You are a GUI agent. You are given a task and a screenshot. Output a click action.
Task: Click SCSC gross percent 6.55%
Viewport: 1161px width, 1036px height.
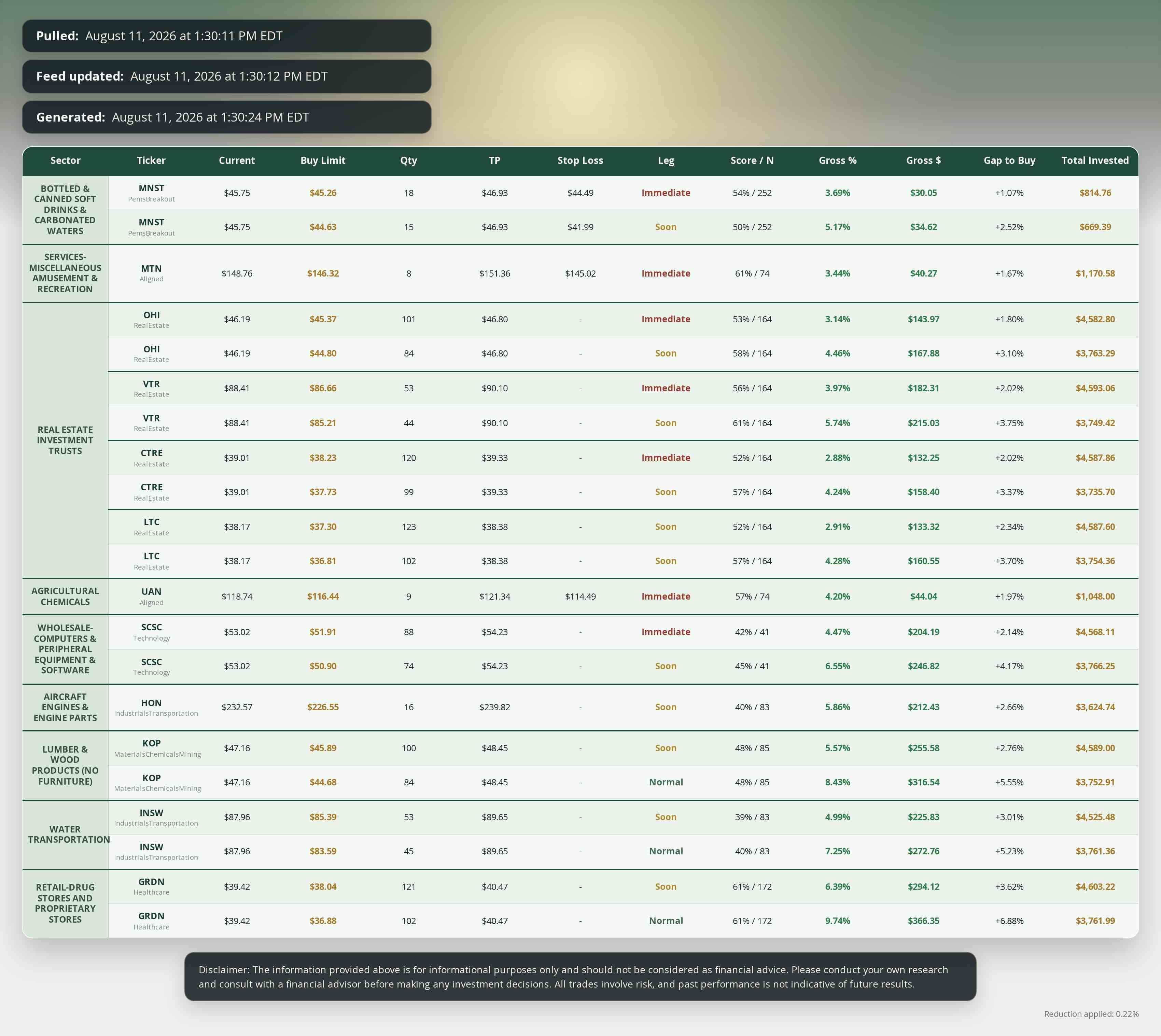click(x=838, y=666)
